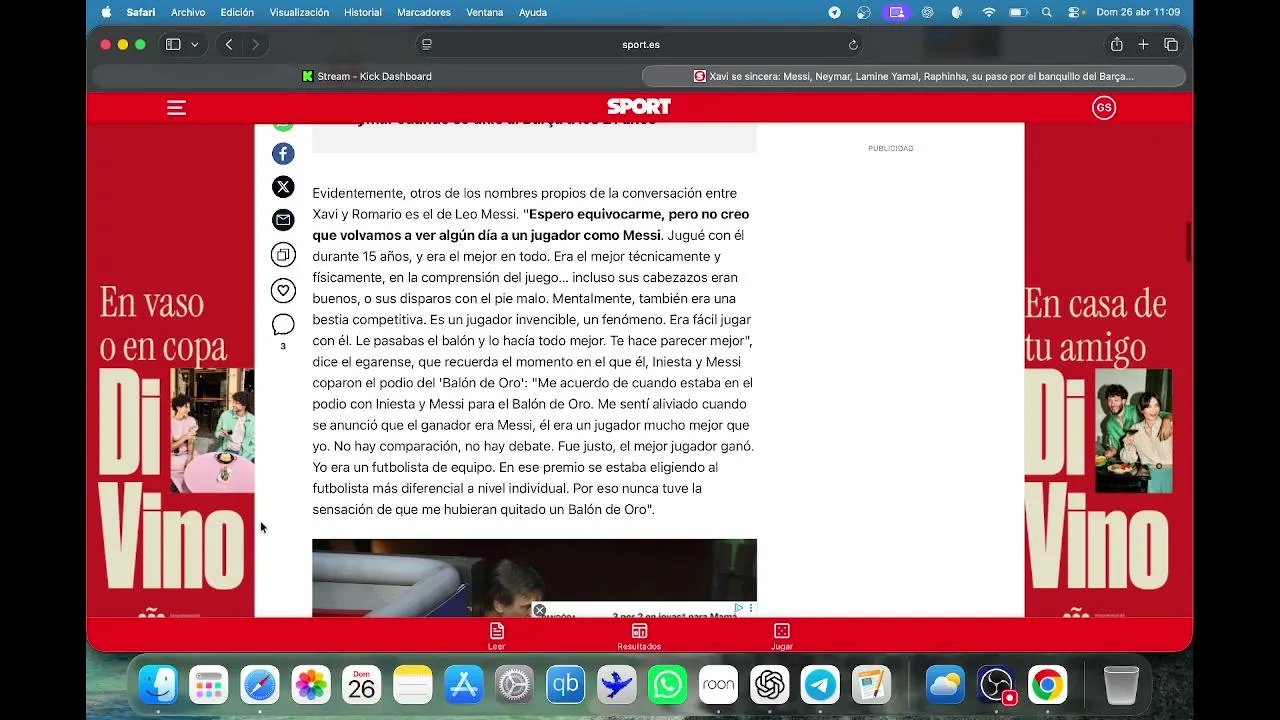1280x720 pixels.
Task: Open the Edición menu
Action: point(237,12)
